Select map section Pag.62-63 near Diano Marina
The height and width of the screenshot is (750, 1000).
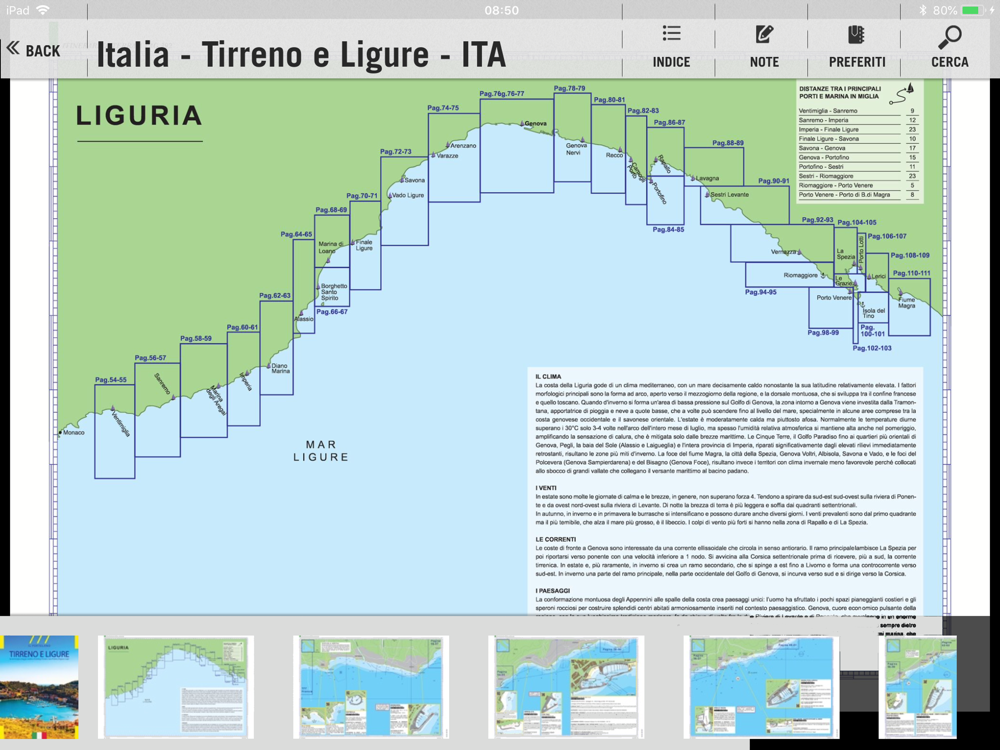(277, 348)
